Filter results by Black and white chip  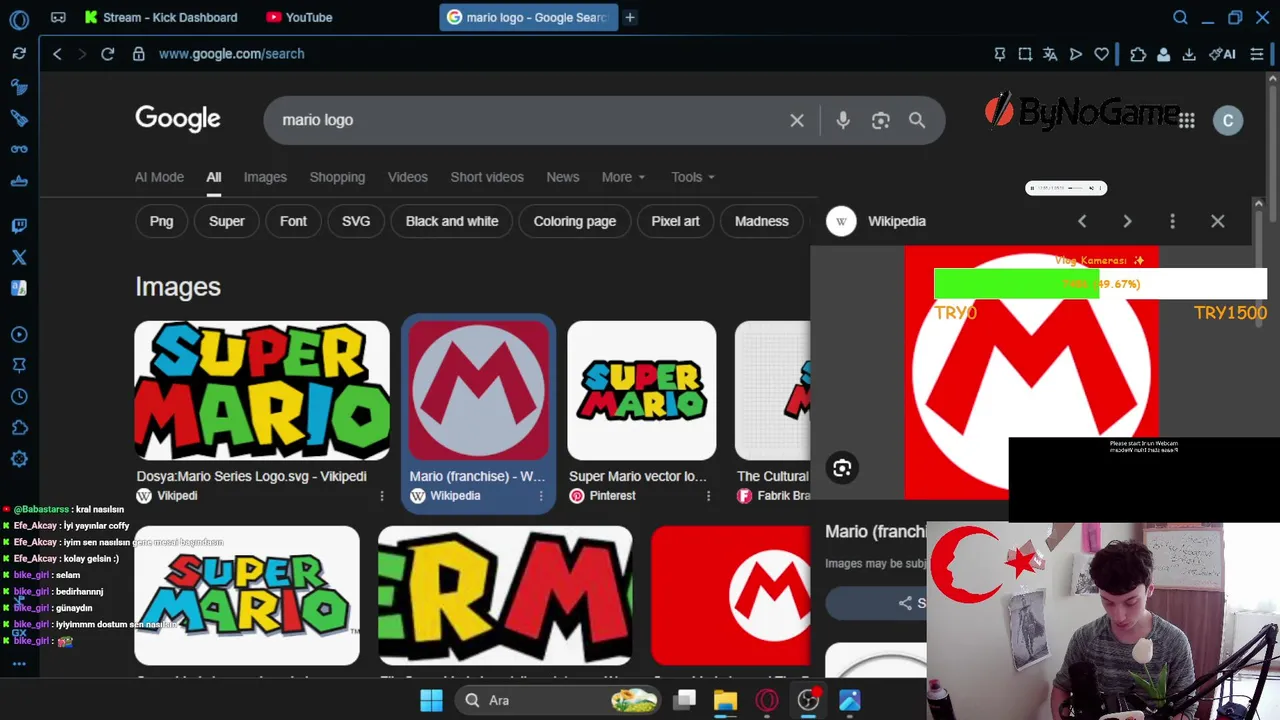452,221
